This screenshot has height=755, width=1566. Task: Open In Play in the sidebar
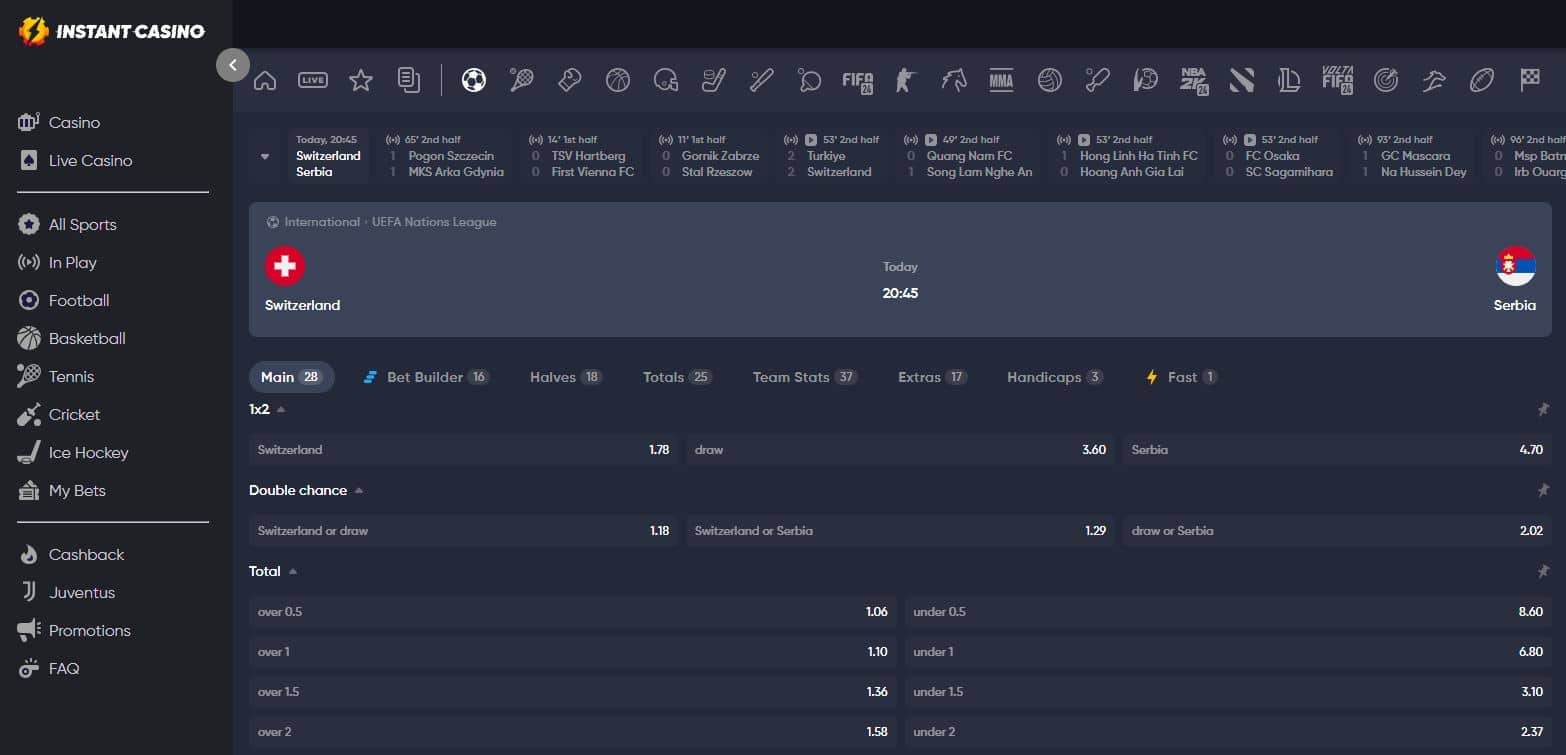[58, 262]
